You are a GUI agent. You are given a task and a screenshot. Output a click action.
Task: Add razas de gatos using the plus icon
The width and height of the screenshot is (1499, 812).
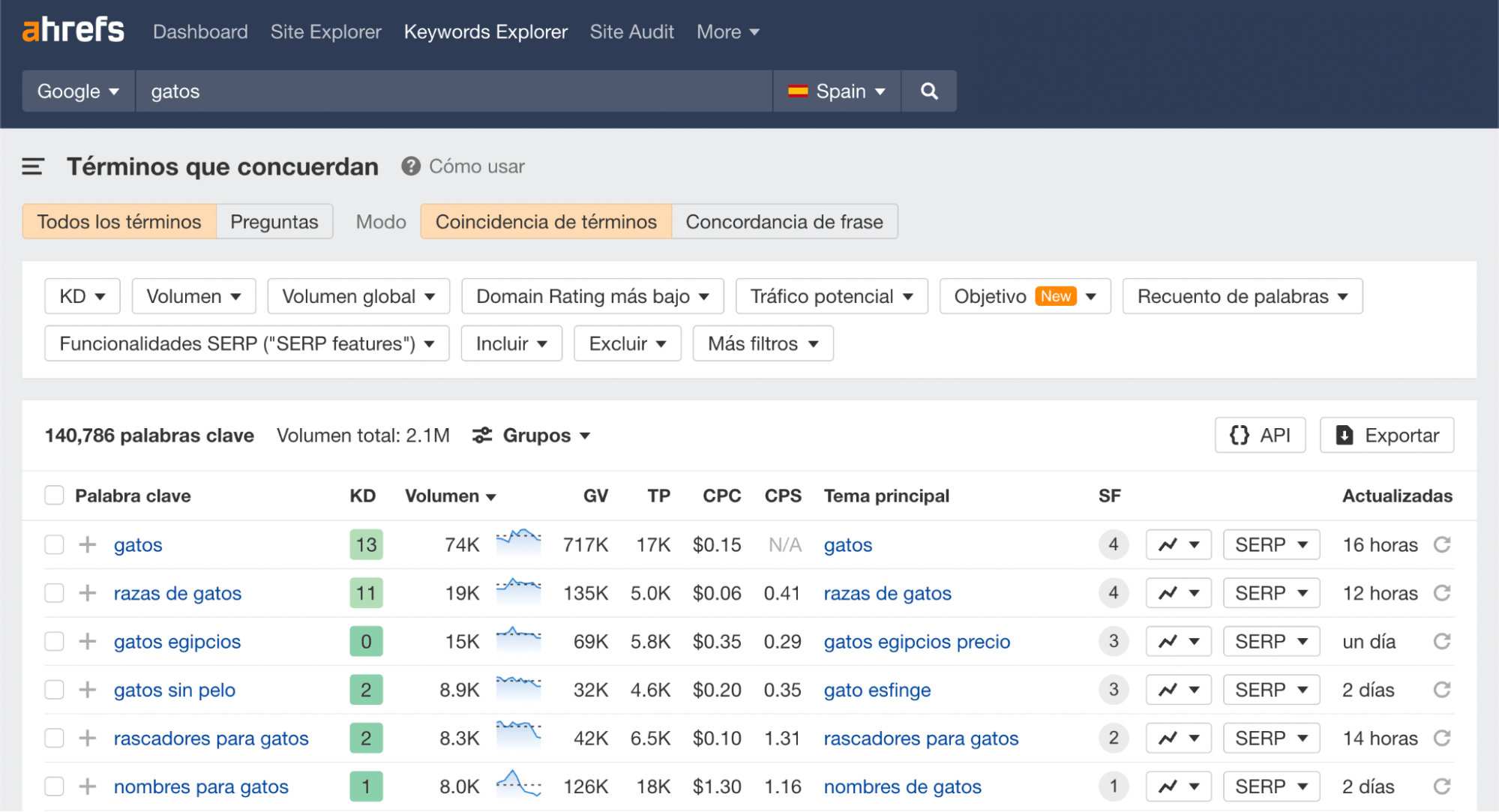click(88, 593)
